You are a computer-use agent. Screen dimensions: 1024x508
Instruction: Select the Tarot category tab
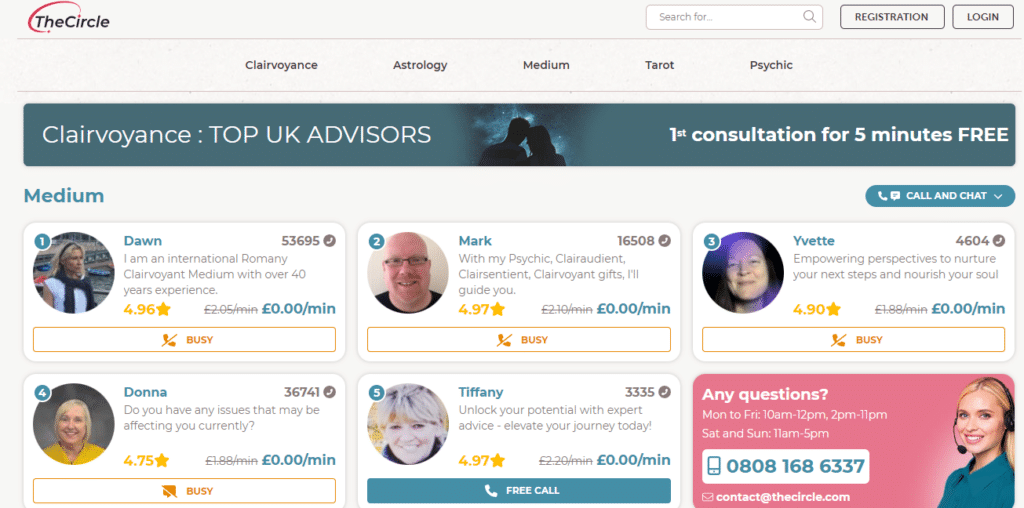[660, 65]
